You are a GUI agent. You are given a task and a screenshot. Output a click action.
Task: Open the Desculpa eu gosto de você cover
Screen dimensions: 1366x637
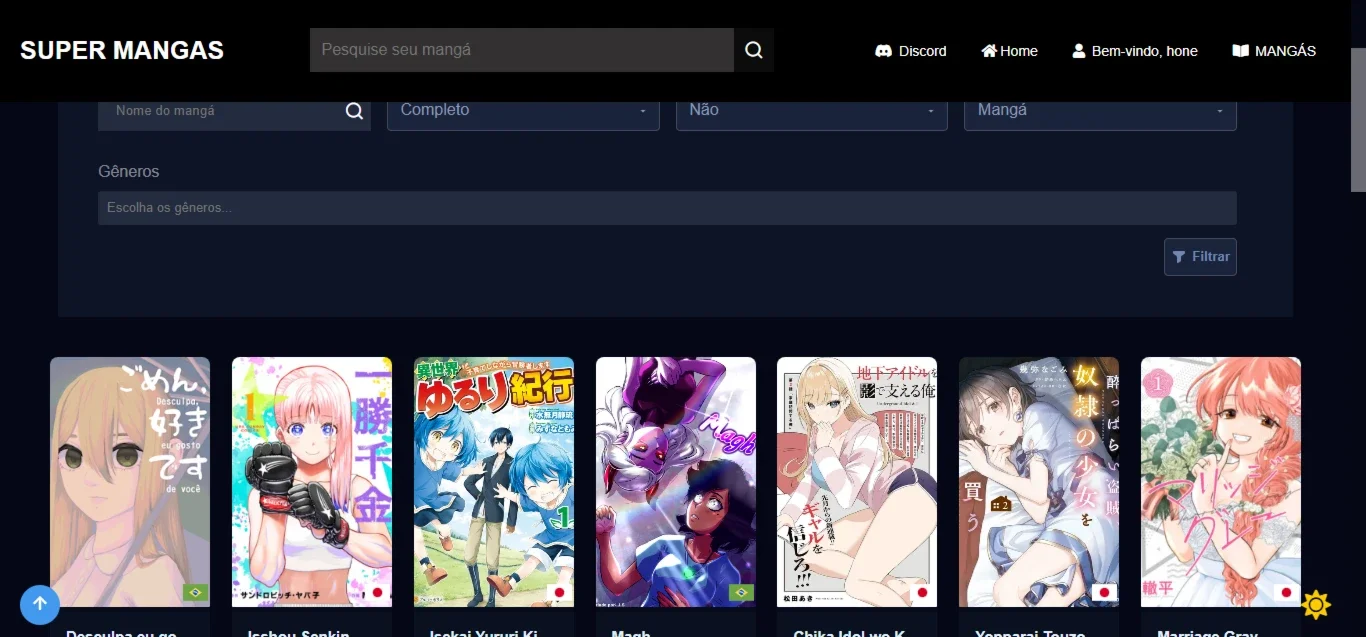click(x=130, y=482)
